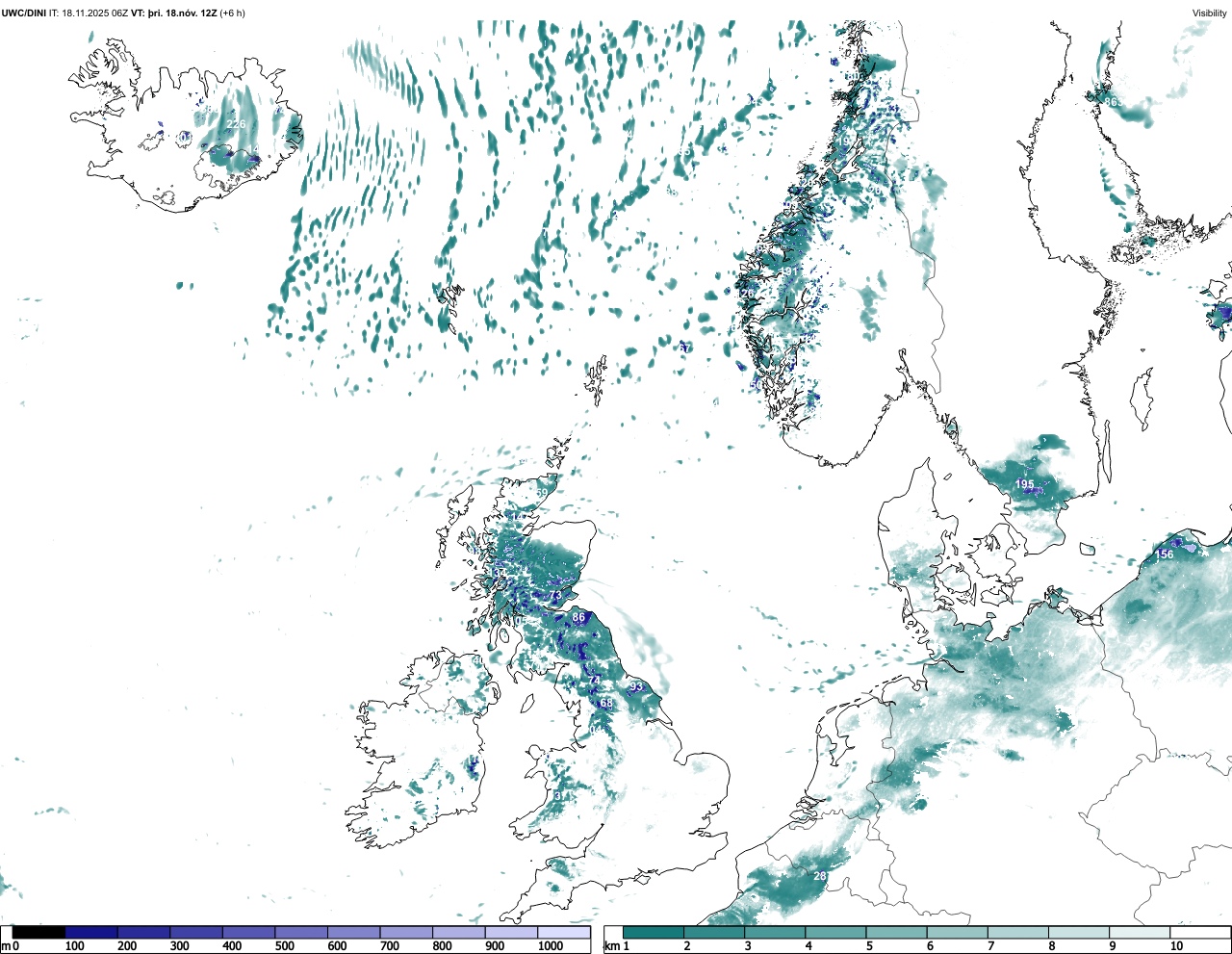Pick the 7–8 km light teal swatch
1232x954 pixels.
(x=1018, y=932)
